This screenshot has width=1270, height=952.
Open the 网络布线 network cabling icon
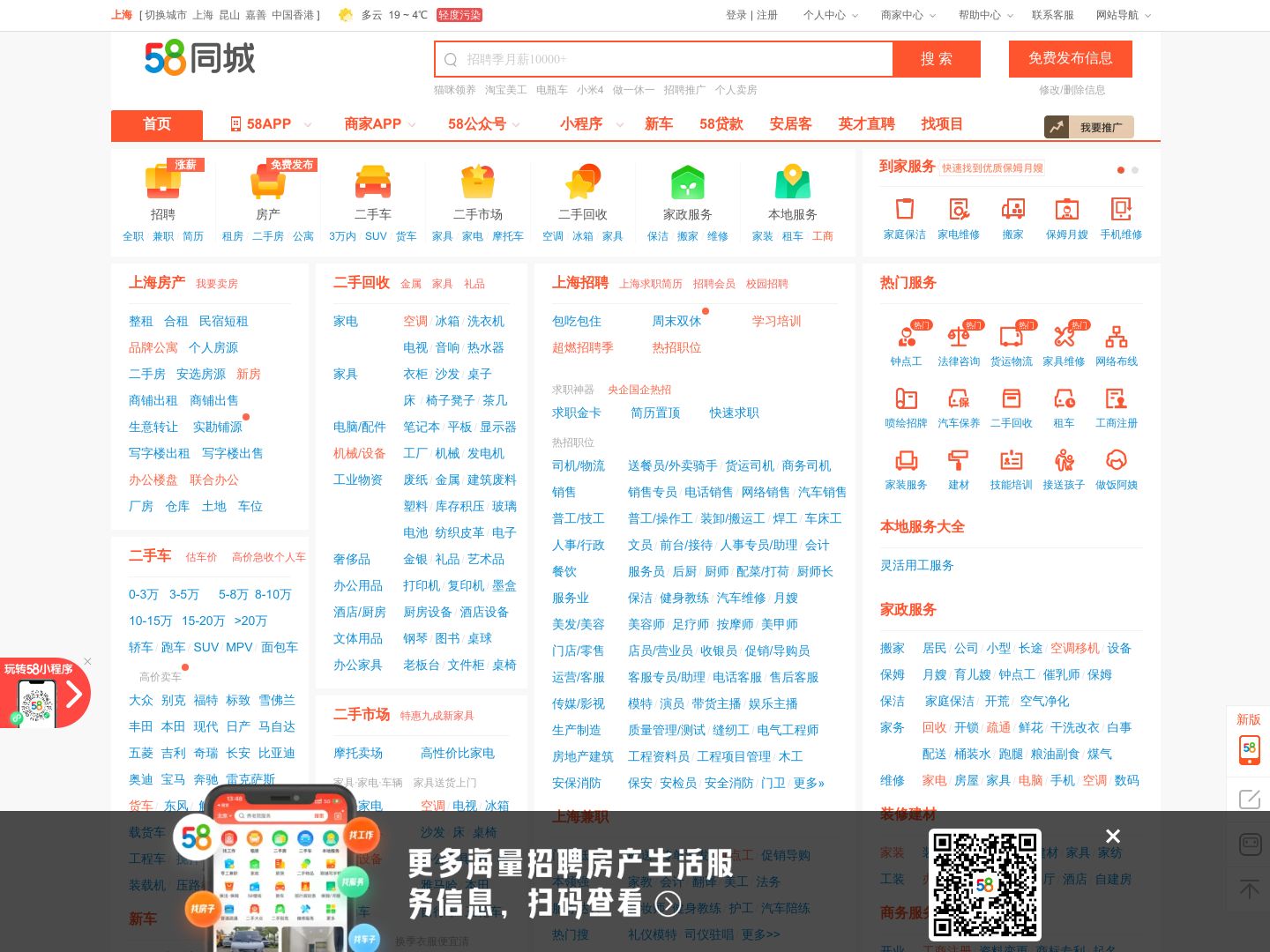(1117, 336)
